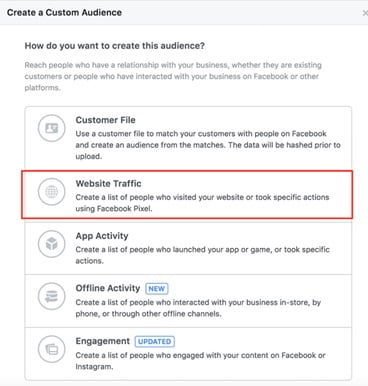Select the App Activity heading
Viewport: 368px width, 386px height.
click(x=102, y=236)
